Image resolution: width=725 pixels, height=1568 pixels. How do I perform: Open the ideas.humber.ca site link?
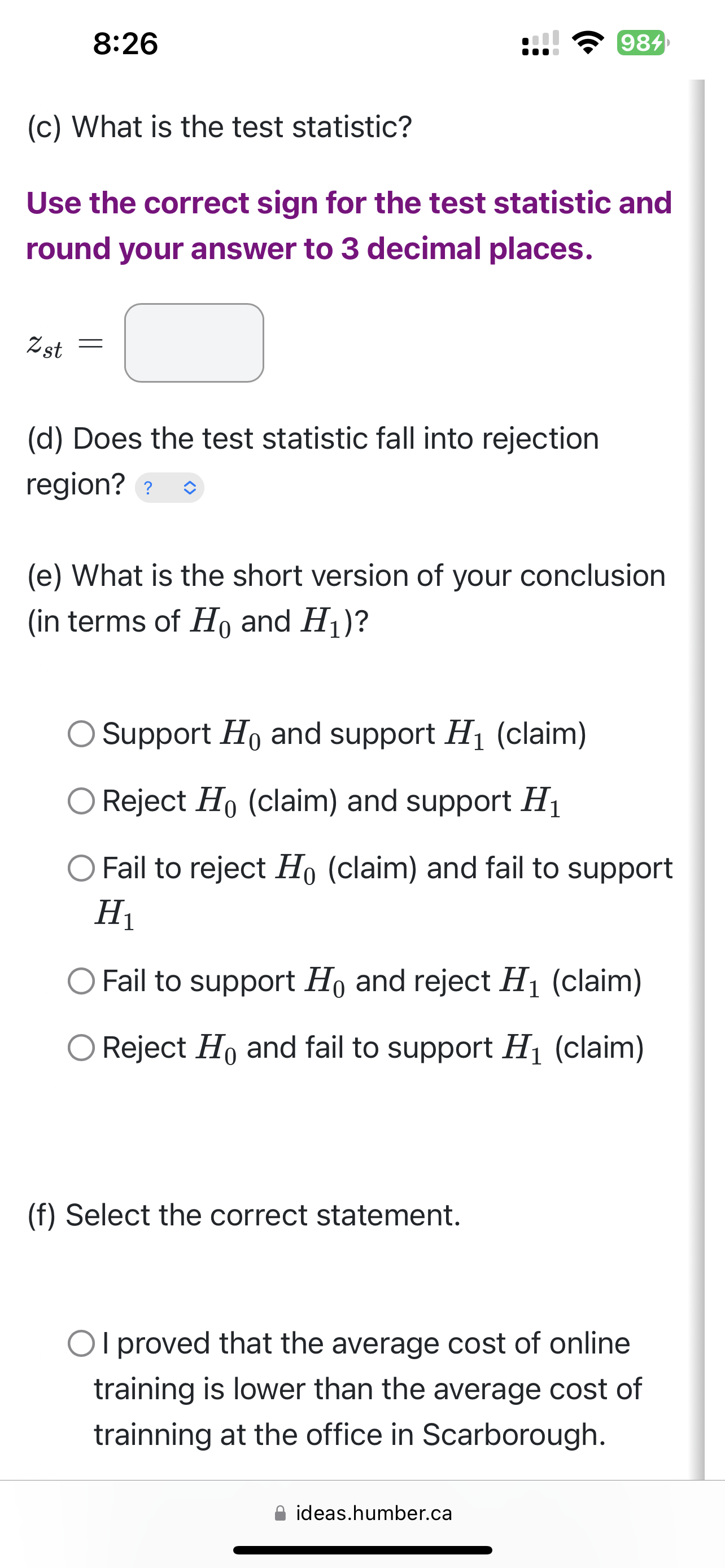373,1513
